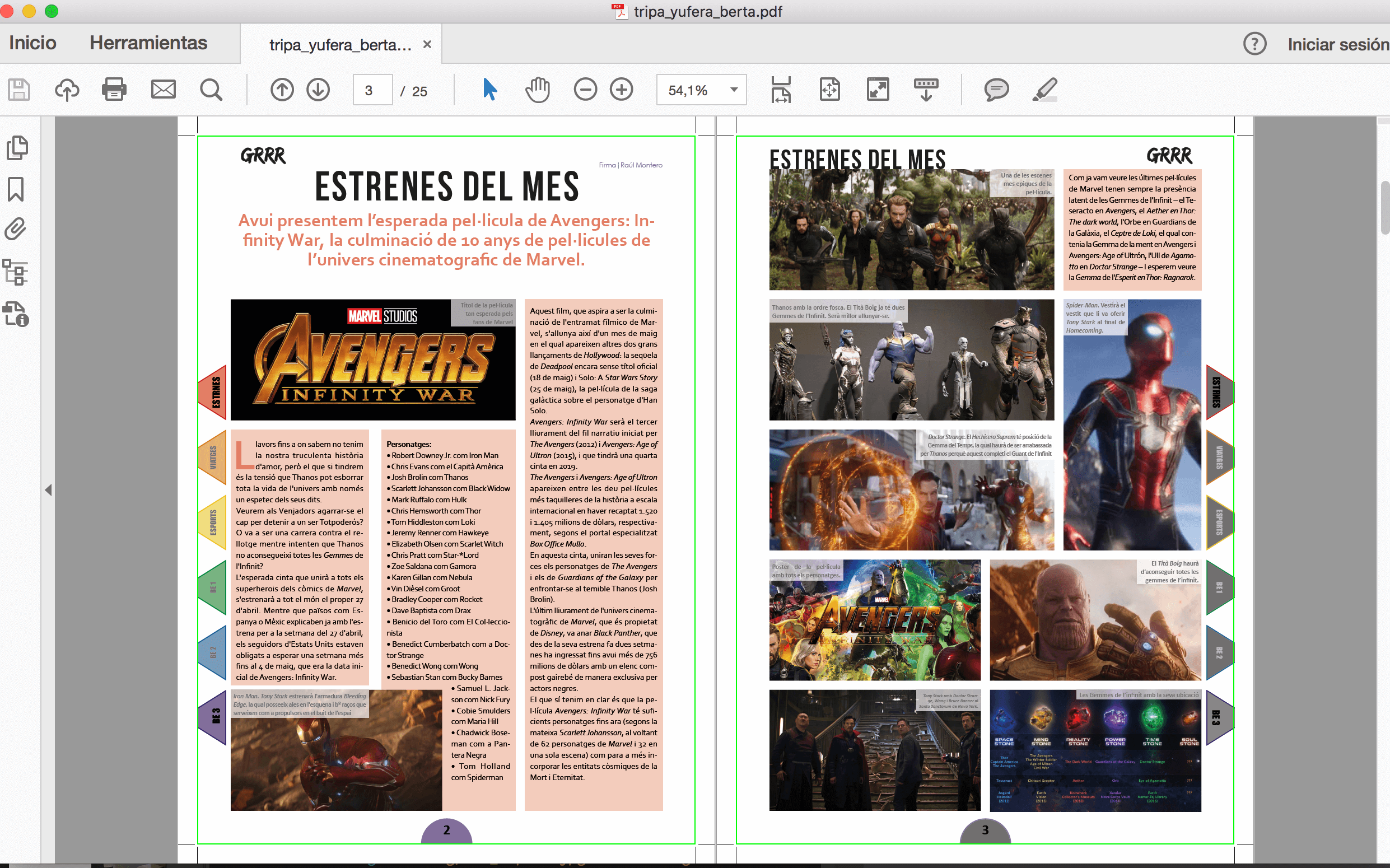Click the GRRR logo on left page
Image resolution: width=1390 pixels, height=868 pixels.
[x=263, y=156]
